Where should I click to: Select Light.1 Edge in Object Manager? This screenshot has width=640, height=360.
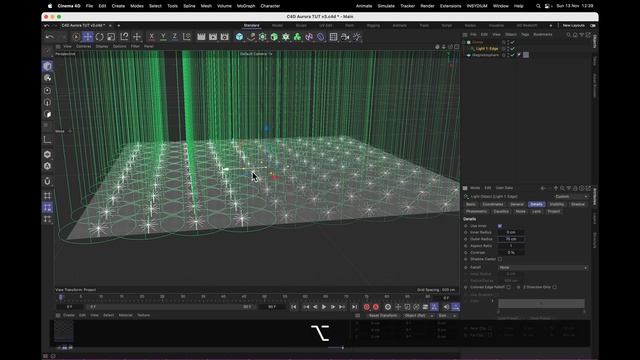point(487,49)
